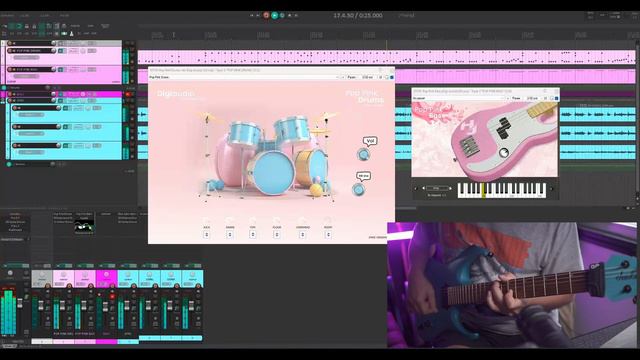Click the 2/16 out button in the bass plugin window
Viewport: 640px width, 360px height.
pyautogui.click(x=532, y=98)
